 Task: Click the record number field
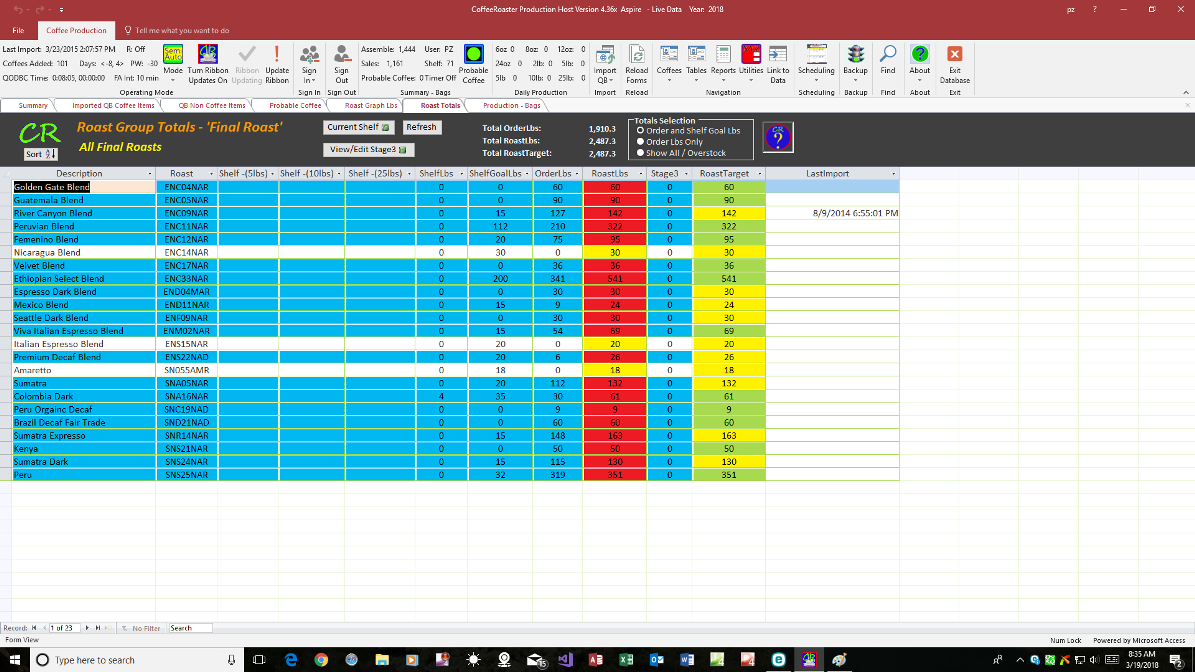[64, 629]
